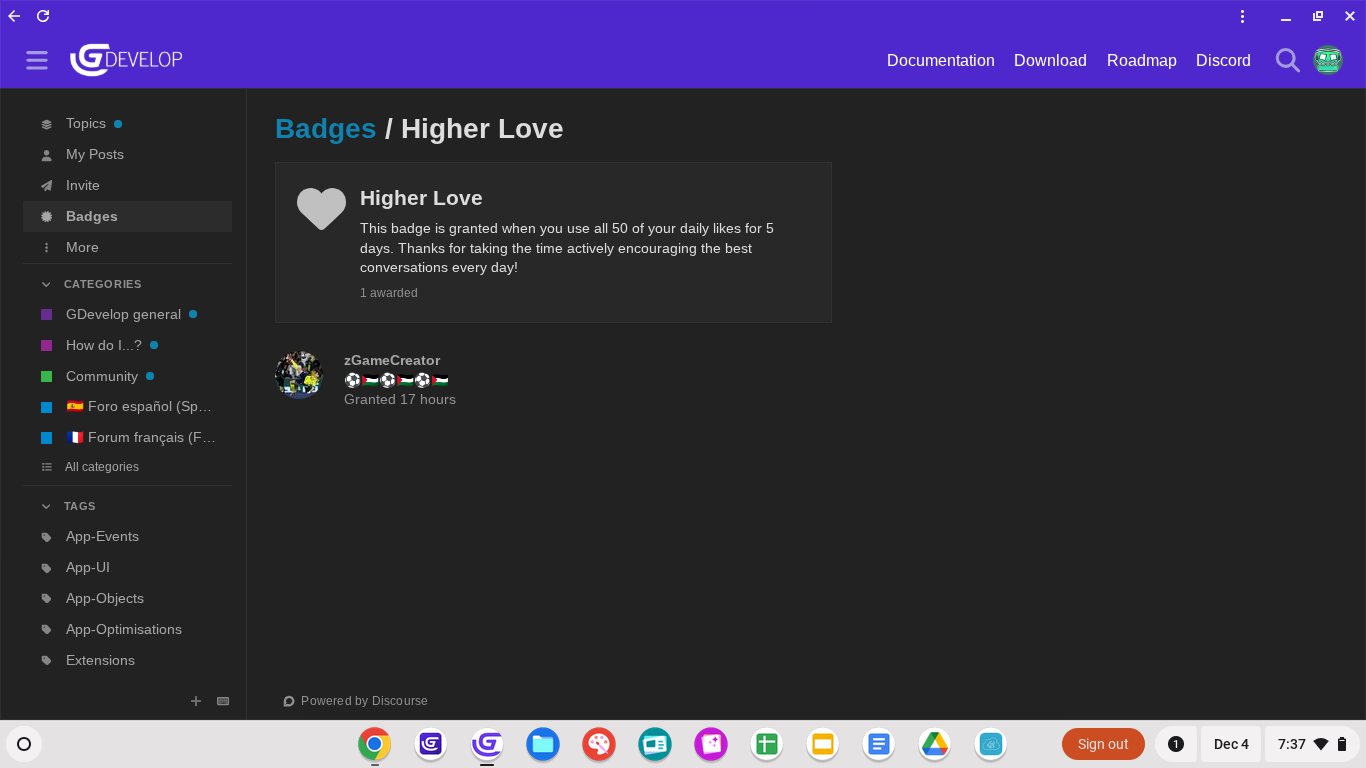
Task: Click the browser reload icon
Action: (x=43, y=16)
